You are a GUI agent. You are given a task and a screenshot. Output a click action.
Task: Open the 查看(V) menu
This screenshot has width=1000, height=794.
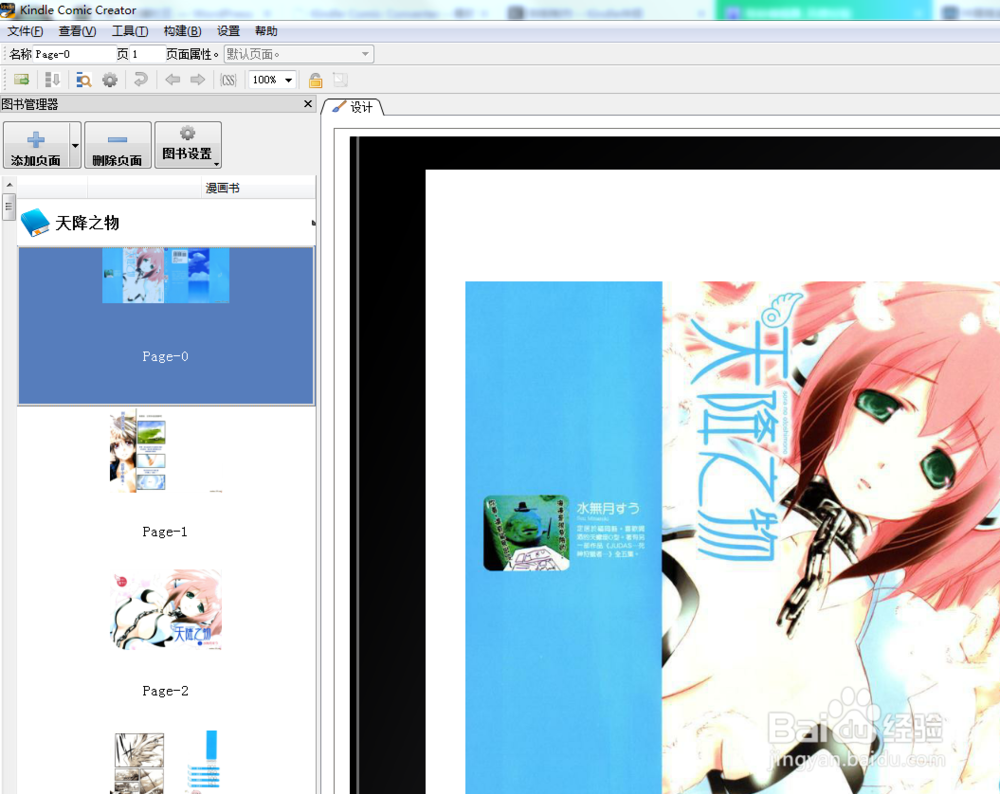click(x=77, y=31)
